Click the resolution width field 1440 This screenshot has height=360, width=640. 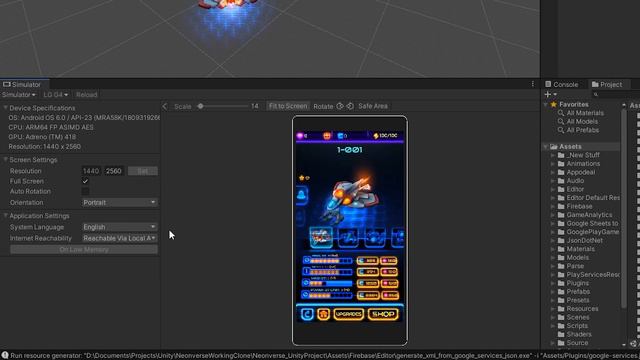coord(92,171)
